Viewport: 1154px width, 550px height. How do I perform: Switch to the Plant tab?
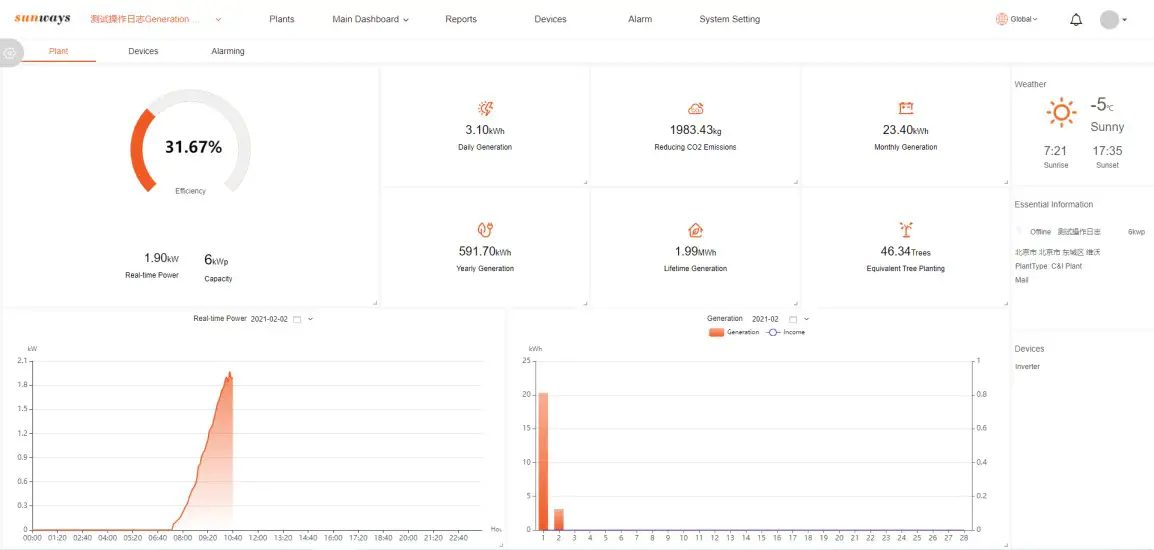click(x=59, y=52)
